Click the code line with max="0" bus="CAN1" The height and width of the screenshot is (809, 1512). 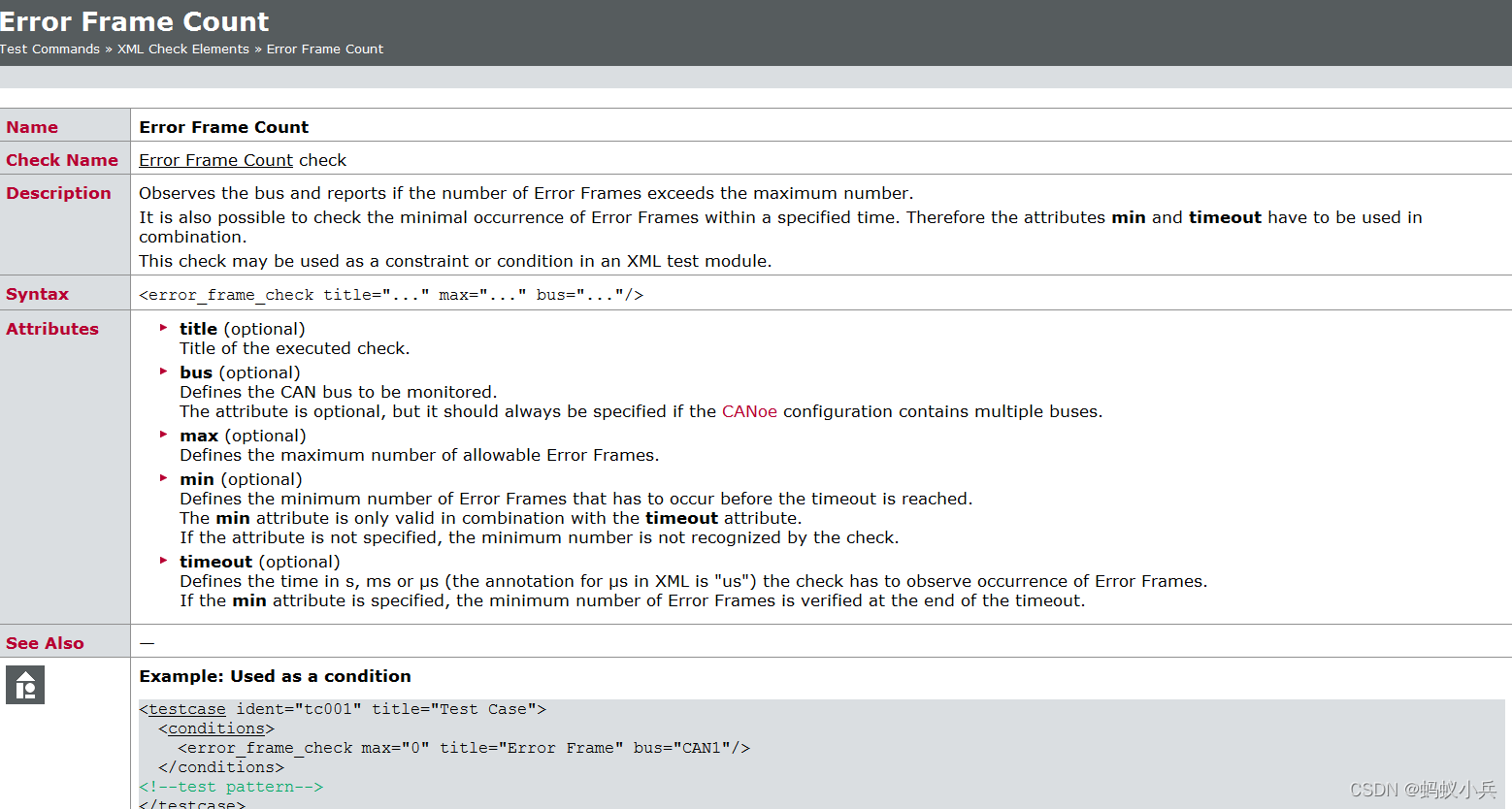tap(464, 748)
